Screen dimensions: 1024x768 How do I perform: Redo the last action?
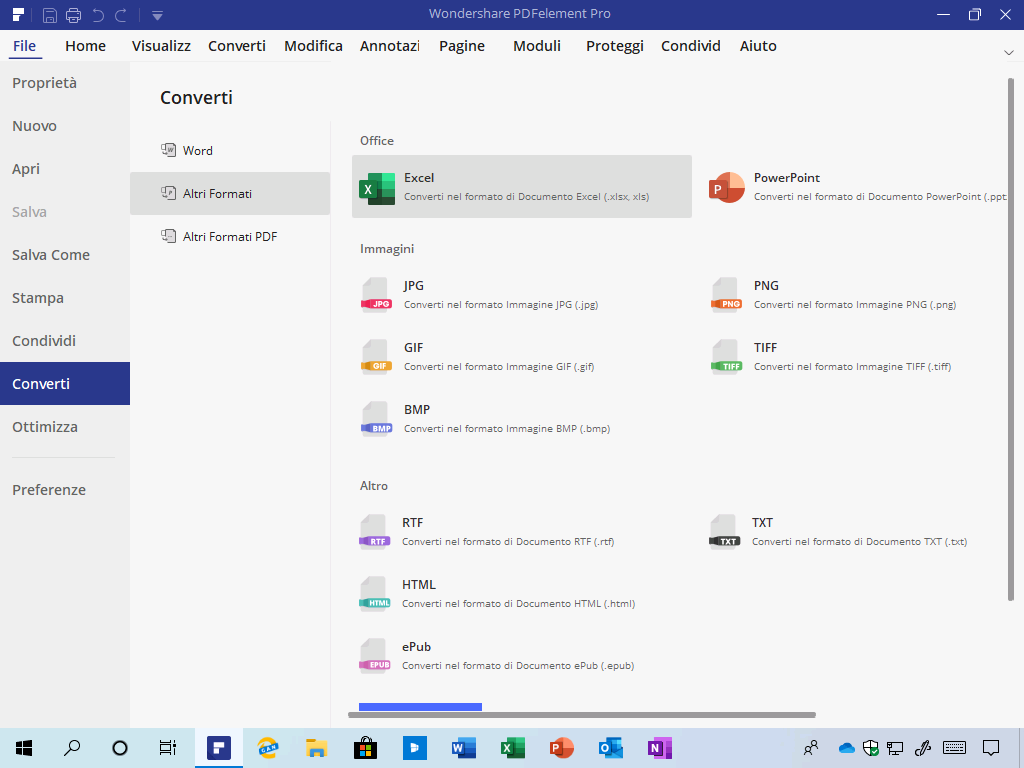pyautogui.click(x=121, y=14)
